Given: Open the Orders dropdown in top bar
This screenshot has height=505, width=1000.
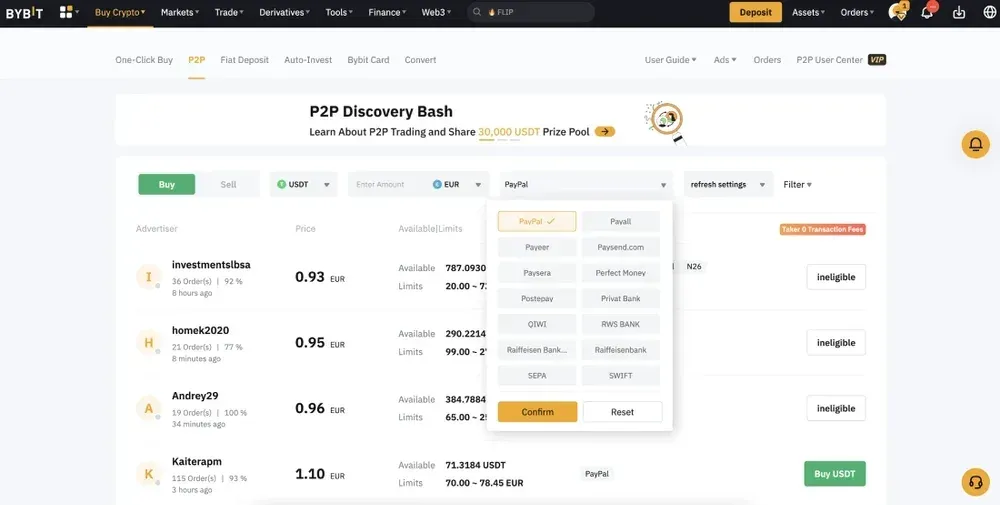Looking at the screenshot, I should point(858,12).
